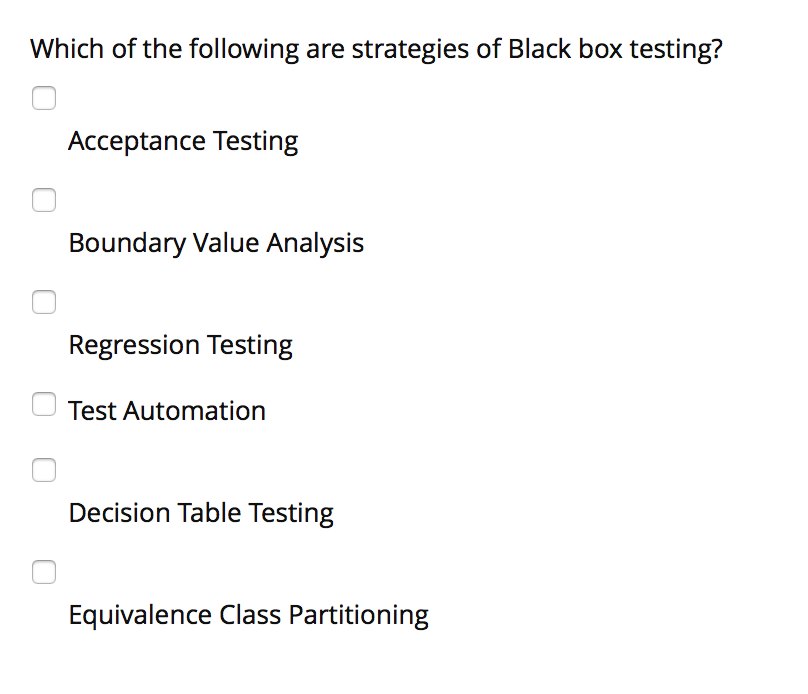Click the answer option listing Test Automation
808x694 pixels.
click(x=166, y=410)
